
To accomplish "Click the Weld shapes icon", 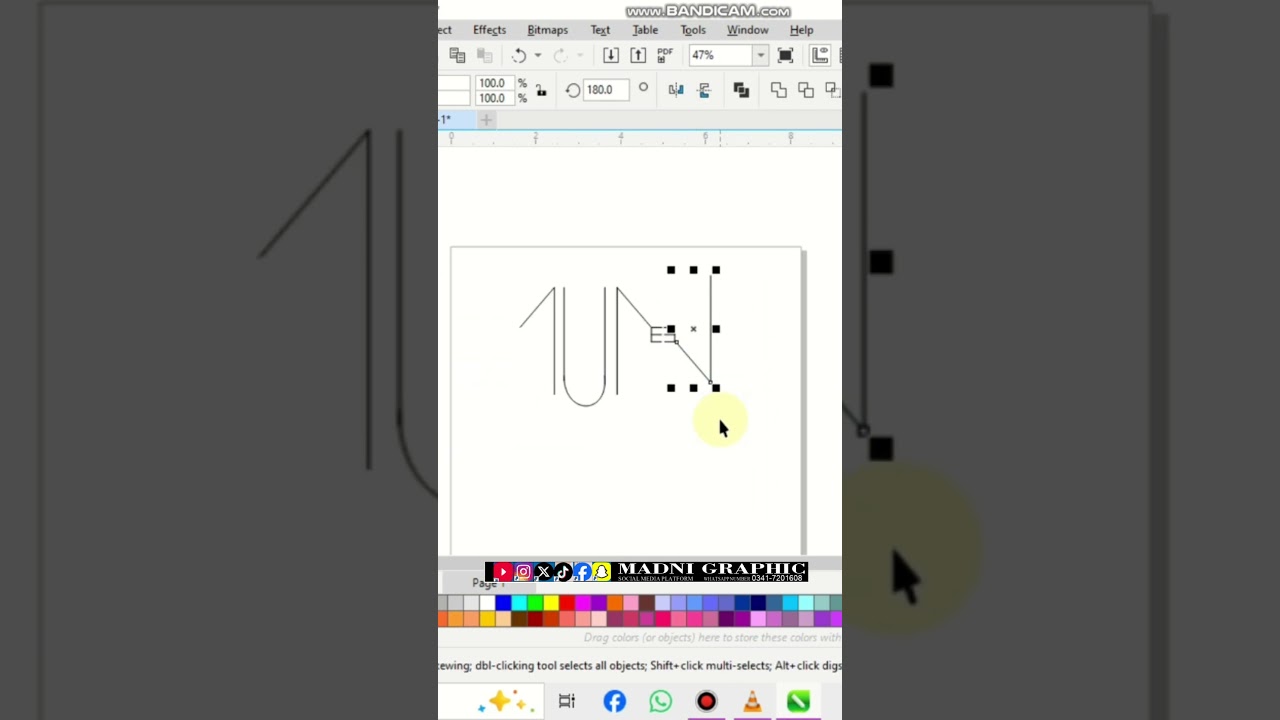I will pos(779,90).
